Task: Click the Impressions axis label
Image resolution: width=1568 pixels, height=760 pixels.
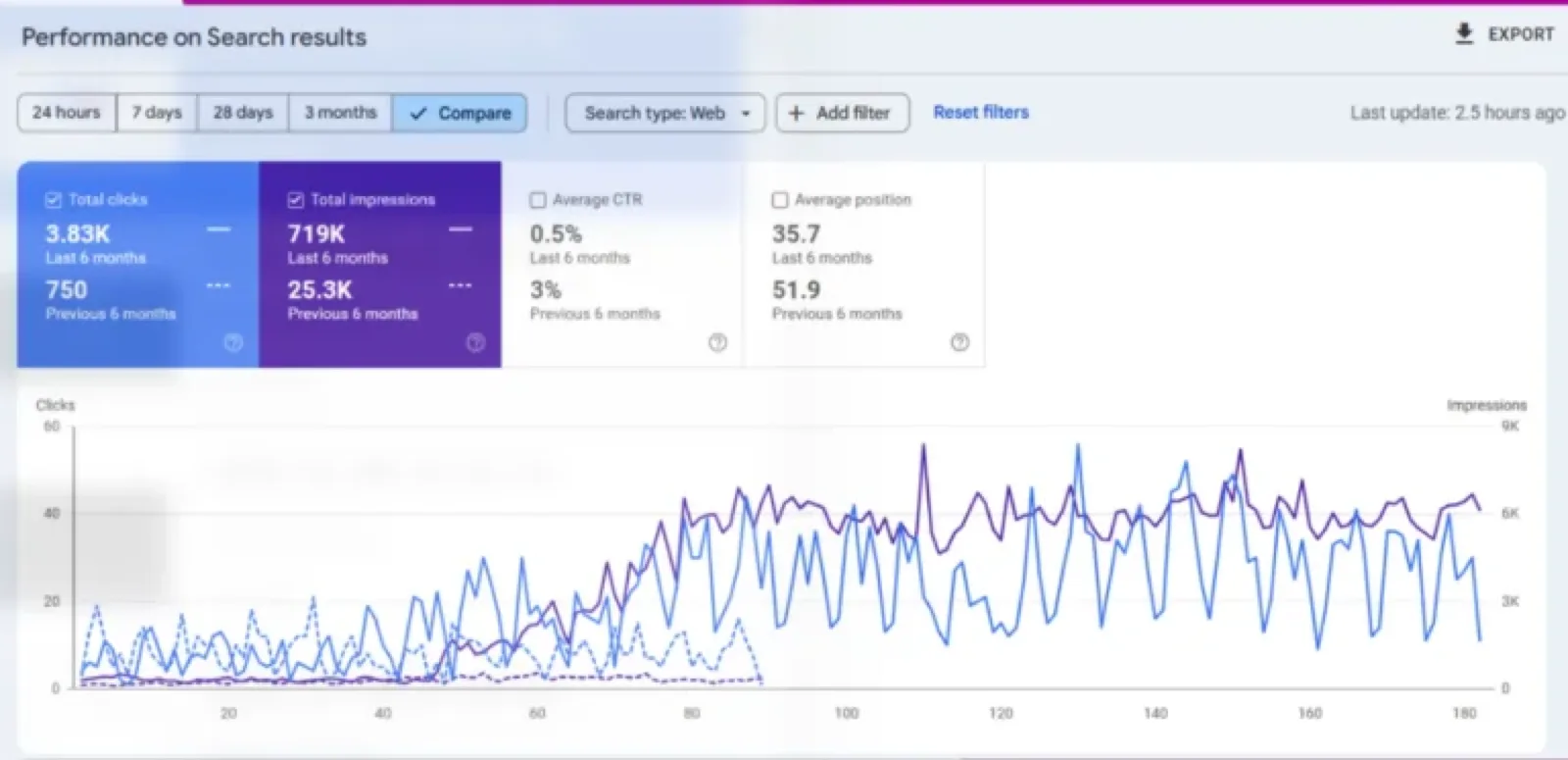Action: pos(1487,405)
